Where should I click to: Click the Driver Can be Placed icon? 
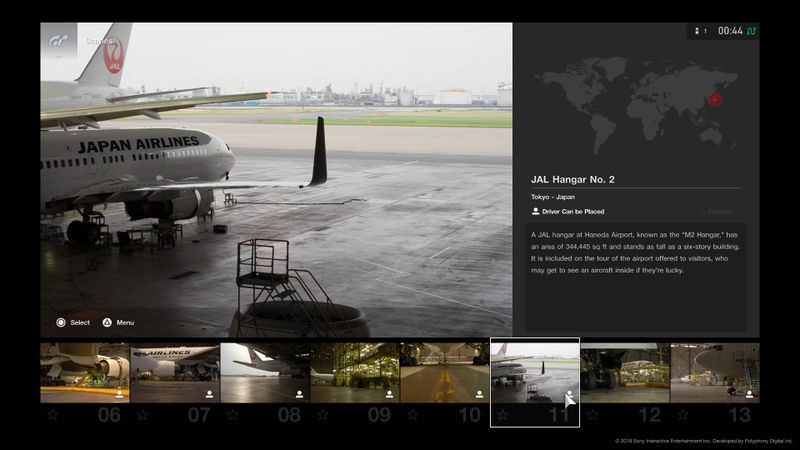[535, 212]
